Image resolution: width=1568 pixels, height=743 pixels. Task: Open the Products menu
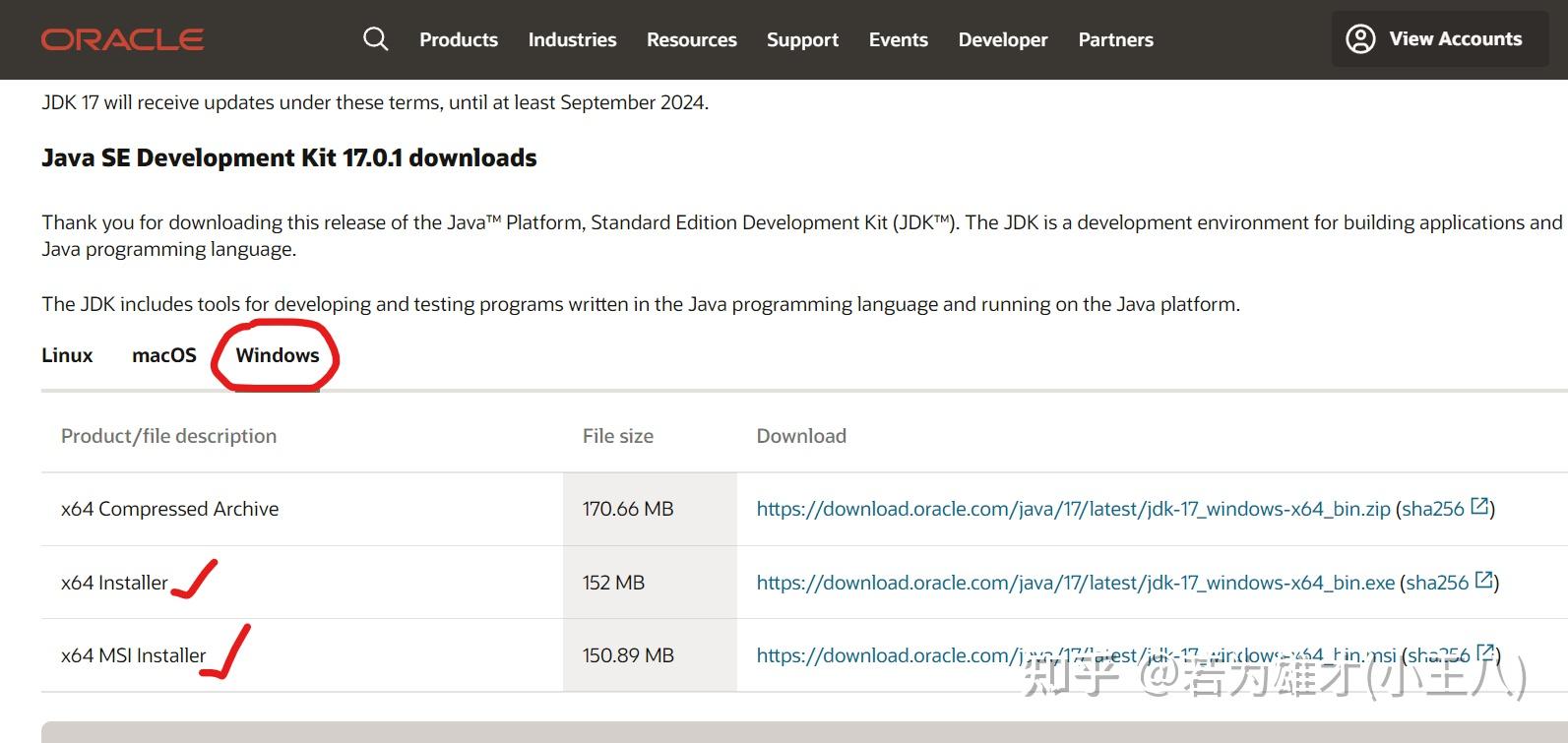click(x=459, y=39)
